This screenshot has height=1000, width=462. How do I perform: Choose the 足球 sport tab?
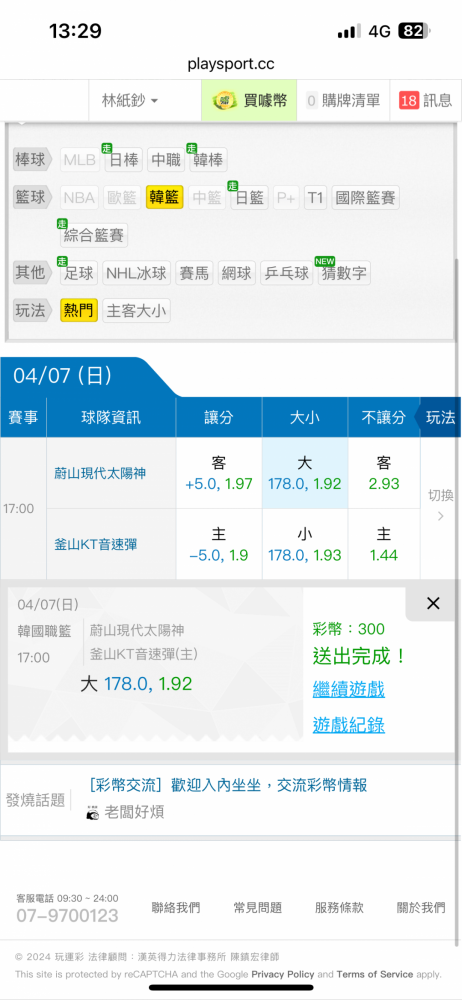79,273
